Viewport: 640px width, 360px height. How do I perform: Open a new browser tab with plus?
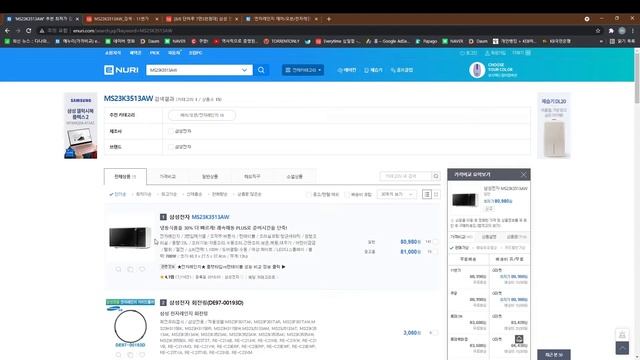[x=329, y=19]
